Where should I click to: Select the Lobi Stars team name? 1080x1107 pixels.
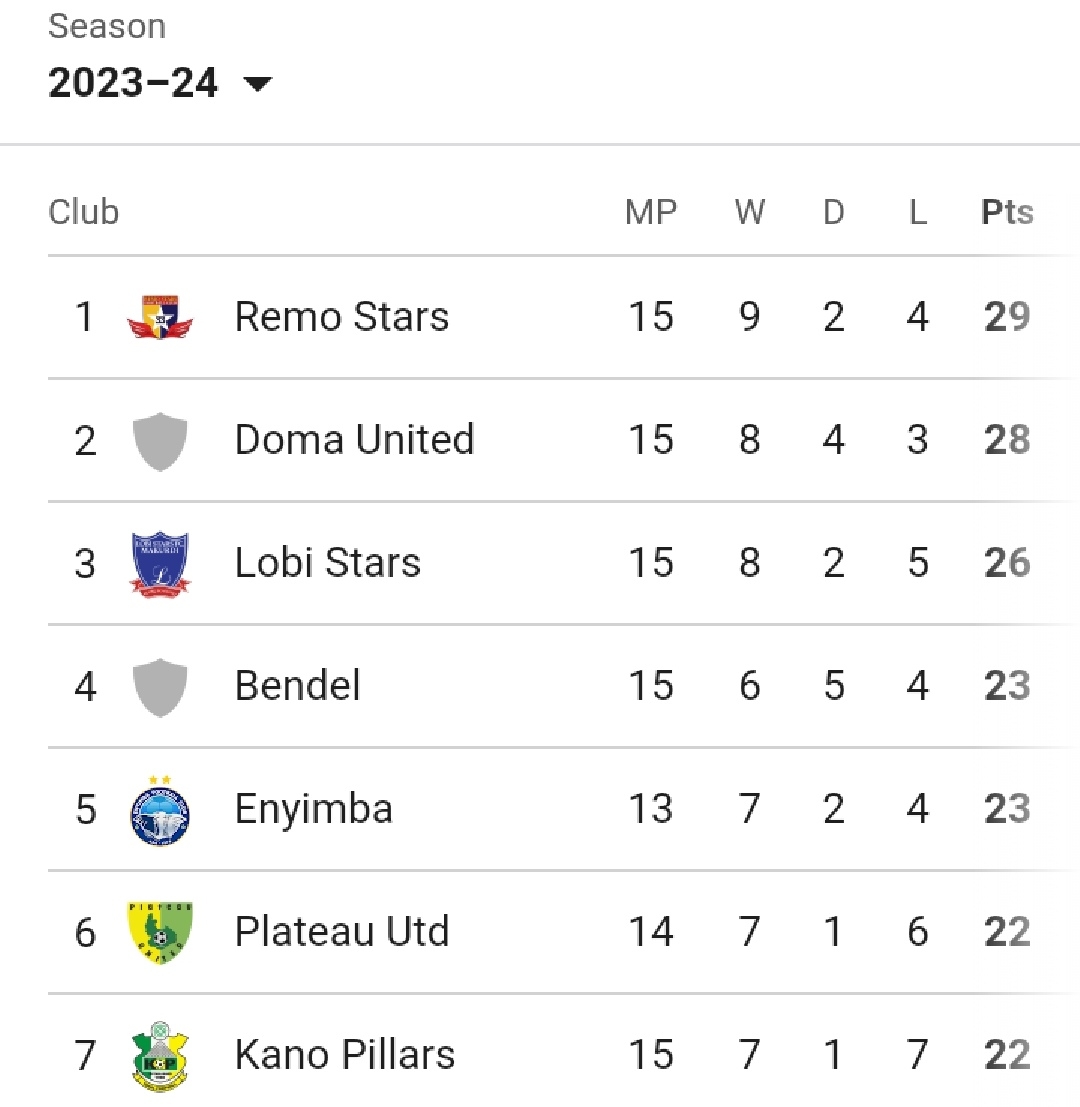327,564
